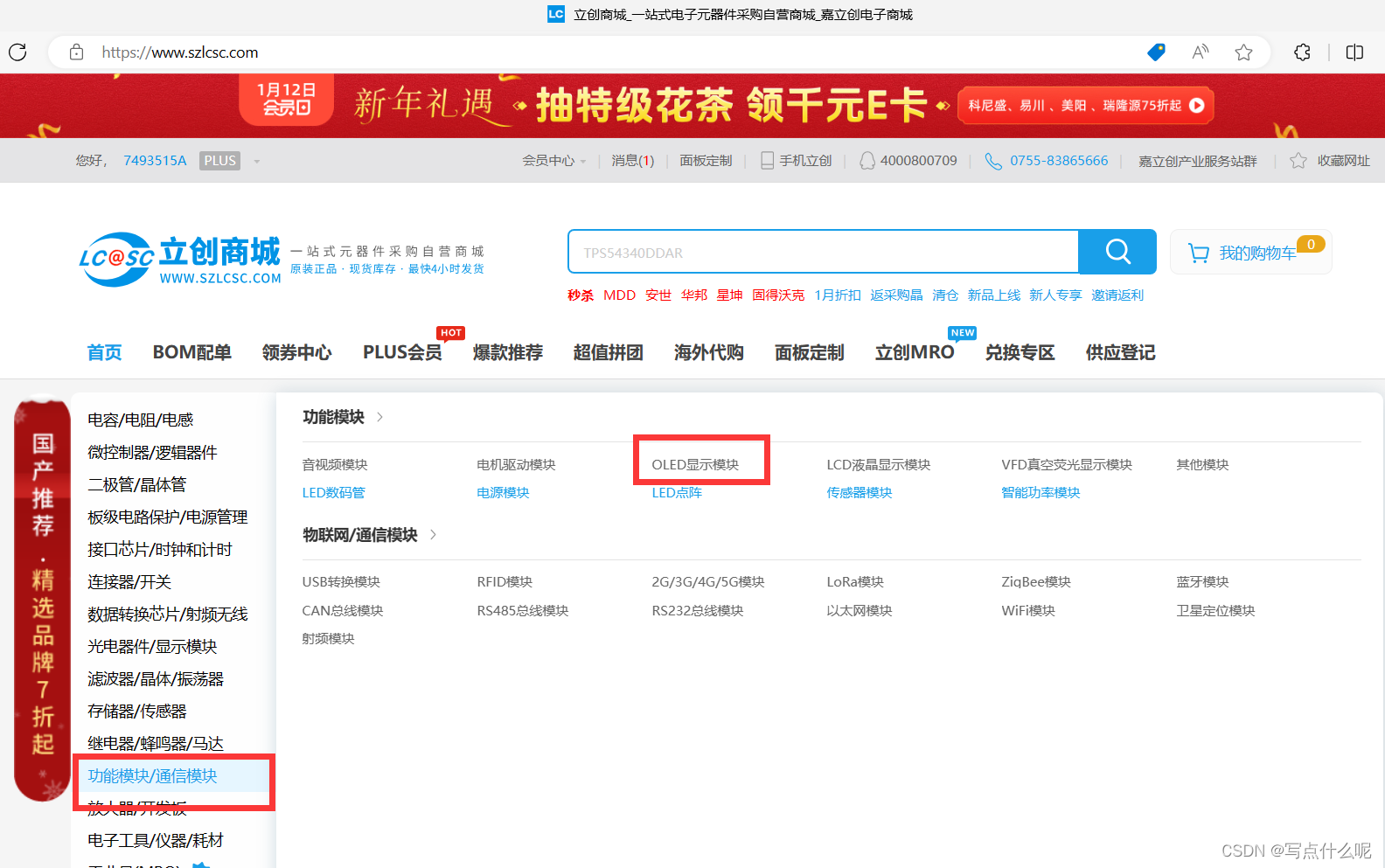Image resolution: width=1385 pixels, height=868 pixels.
Task: Open 我的购物车 cart button
Action: click(x=1250, y=252)
